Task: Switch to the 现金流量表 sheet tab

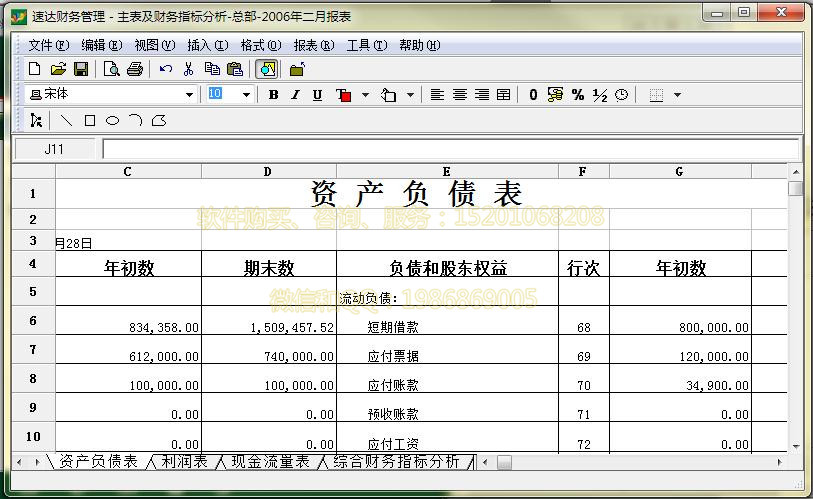Action: (x=270, y=462)
